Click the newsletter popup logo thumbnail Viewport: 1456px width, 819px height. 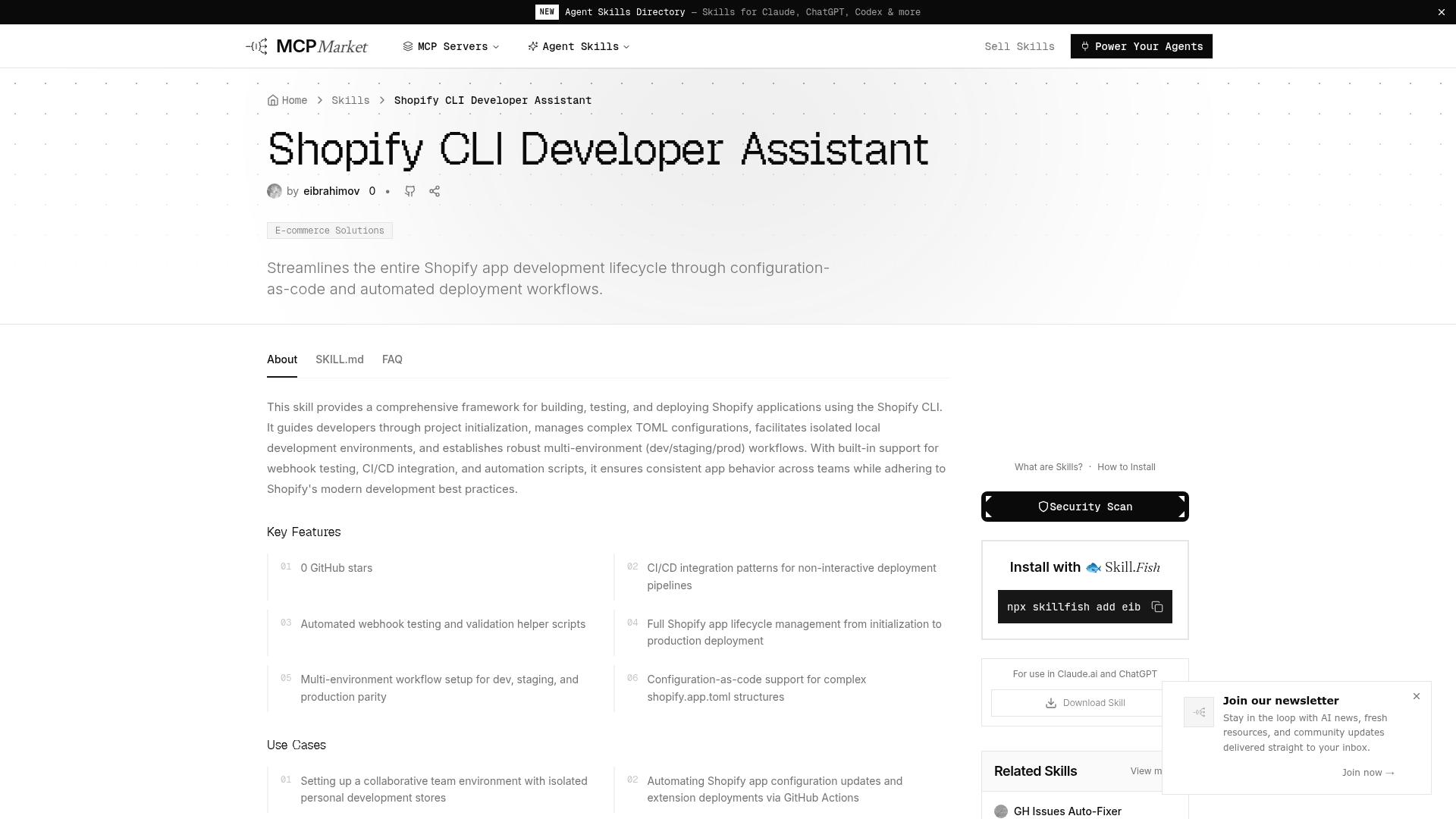pyautogui.click(x=1199, y=712)
